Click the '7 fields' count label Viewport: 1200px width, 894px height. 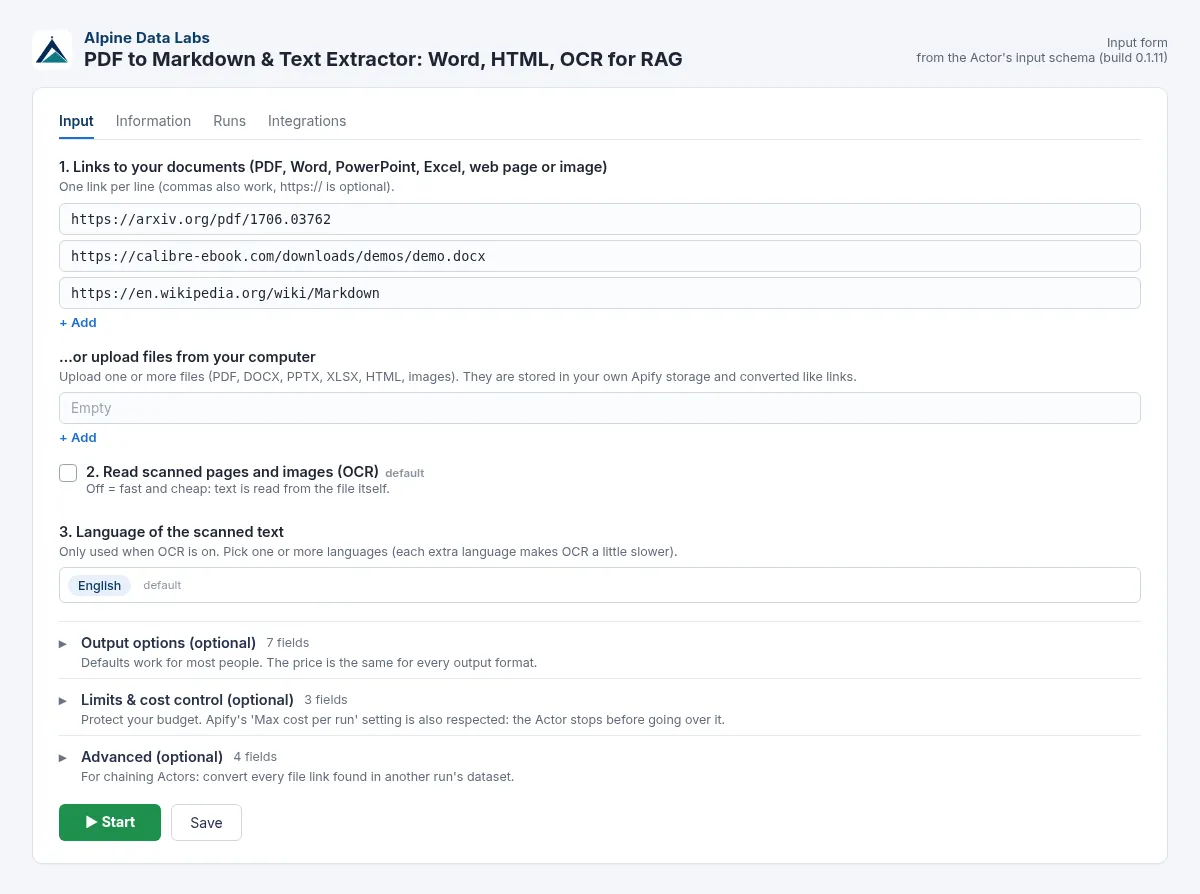(x=288, y=643)
